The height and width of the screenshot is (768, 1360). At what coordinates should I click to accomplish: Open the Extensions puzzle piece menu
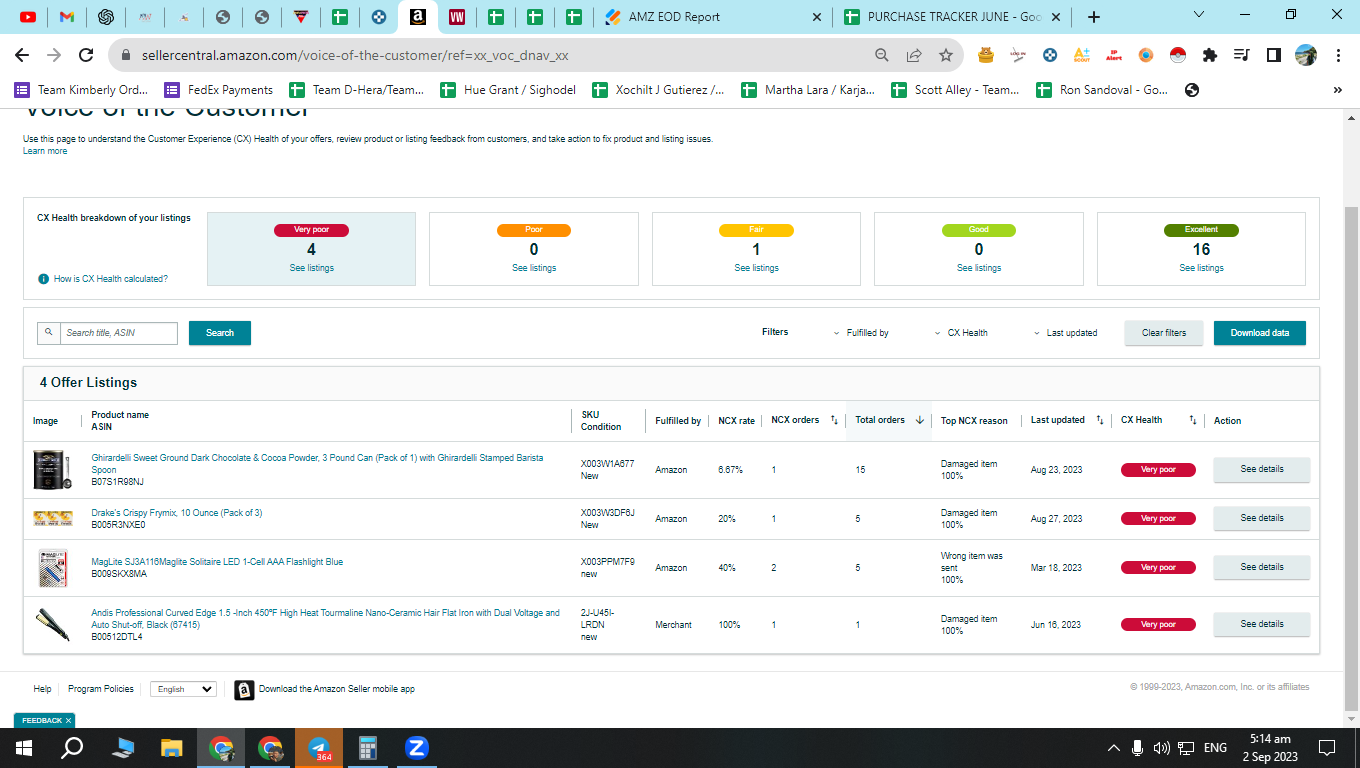tap(1210, 55)
